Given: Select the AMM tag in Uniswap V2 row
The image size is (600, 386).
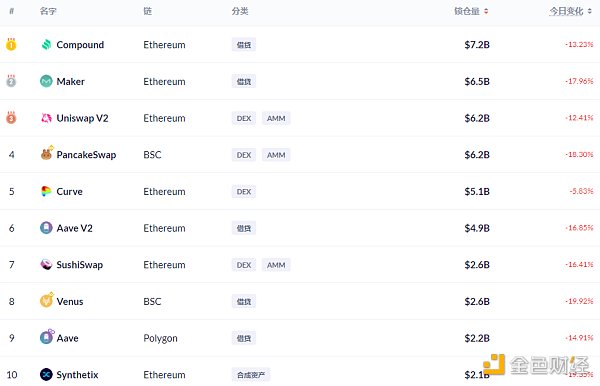Looking at the screenshot, I should point(276,118).
